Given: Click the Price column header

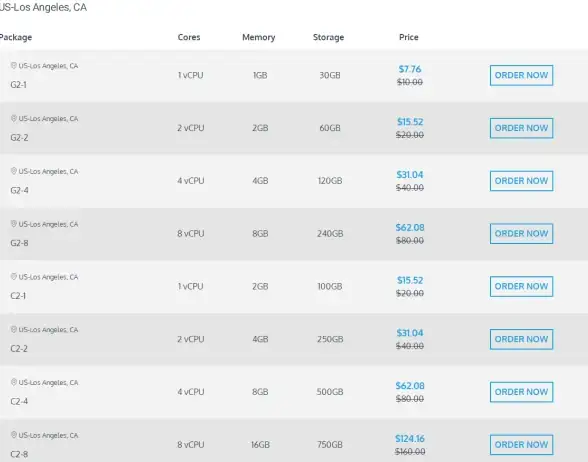Looking at the screenshot, I should click(409, 37).
